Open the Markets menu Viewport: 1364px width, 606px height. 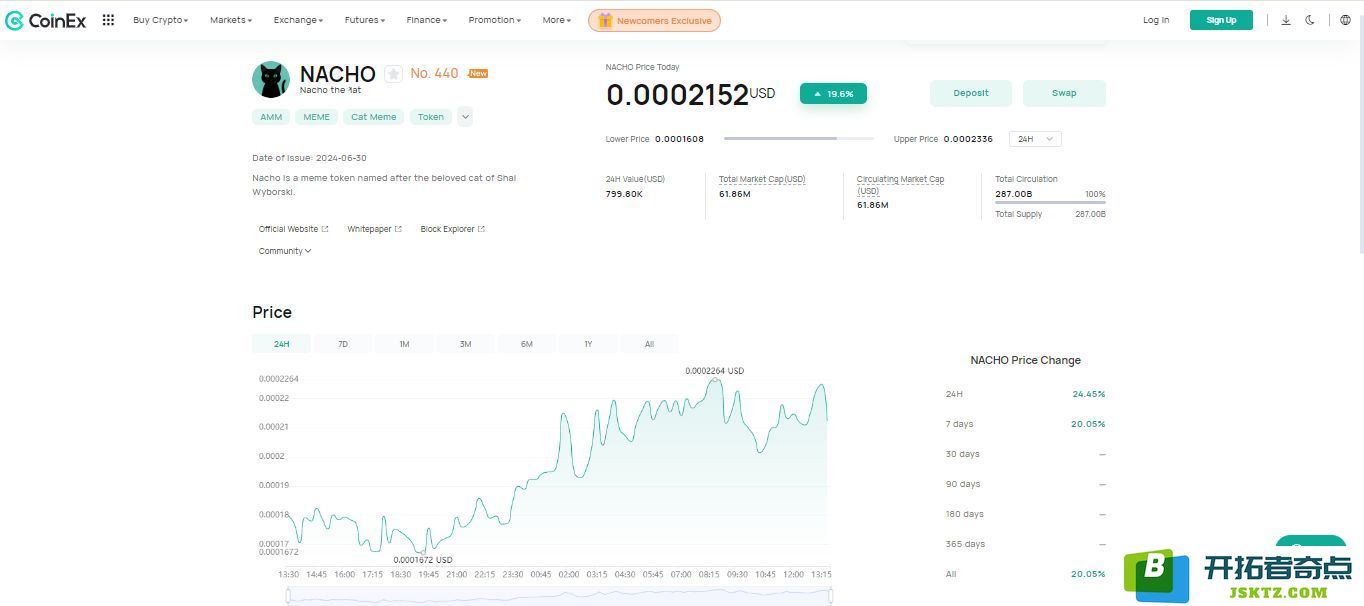click(x=231, y=20)
